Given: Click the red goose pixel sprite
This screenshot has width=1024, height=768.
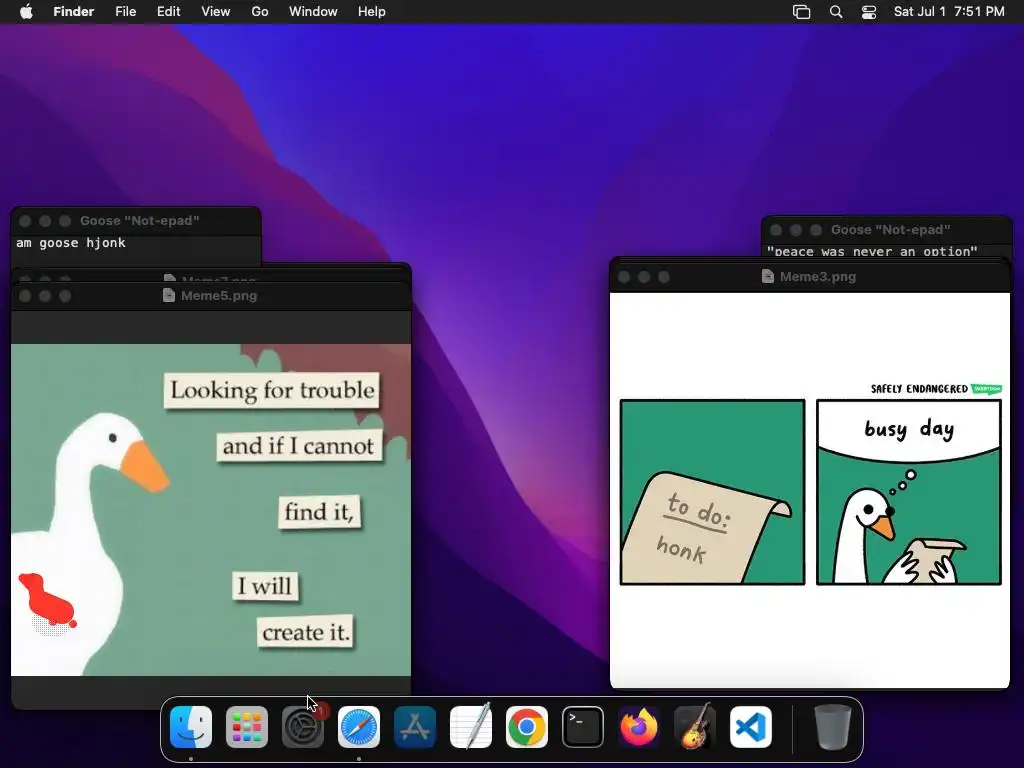Looking at the screenshot, I should 47,601.
